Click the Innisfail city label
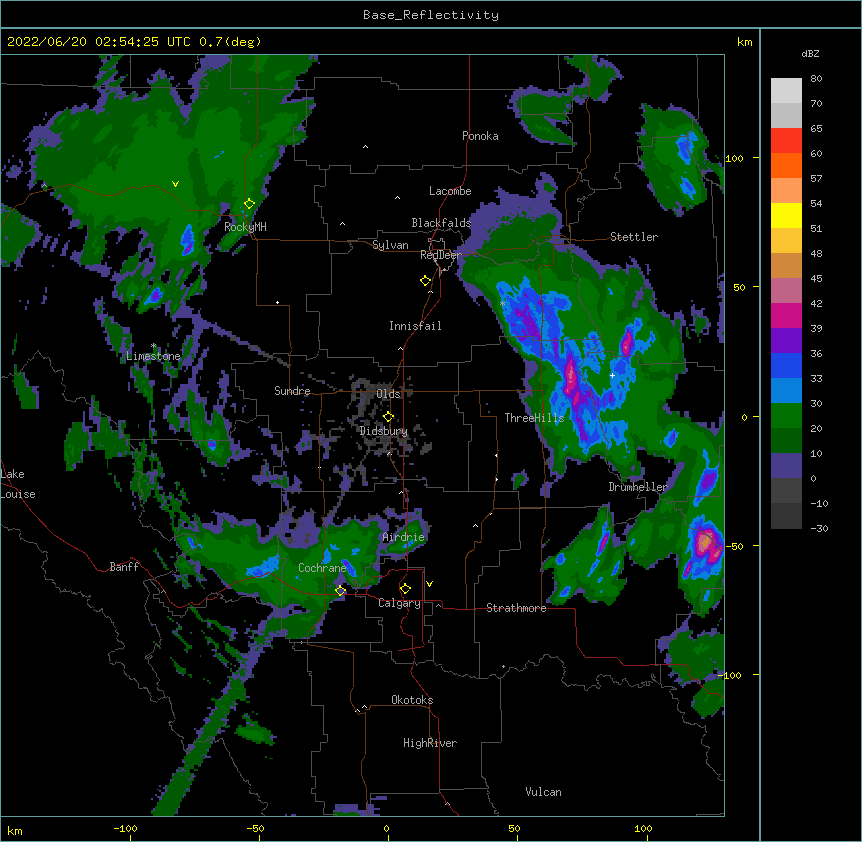 click(415, 326)
